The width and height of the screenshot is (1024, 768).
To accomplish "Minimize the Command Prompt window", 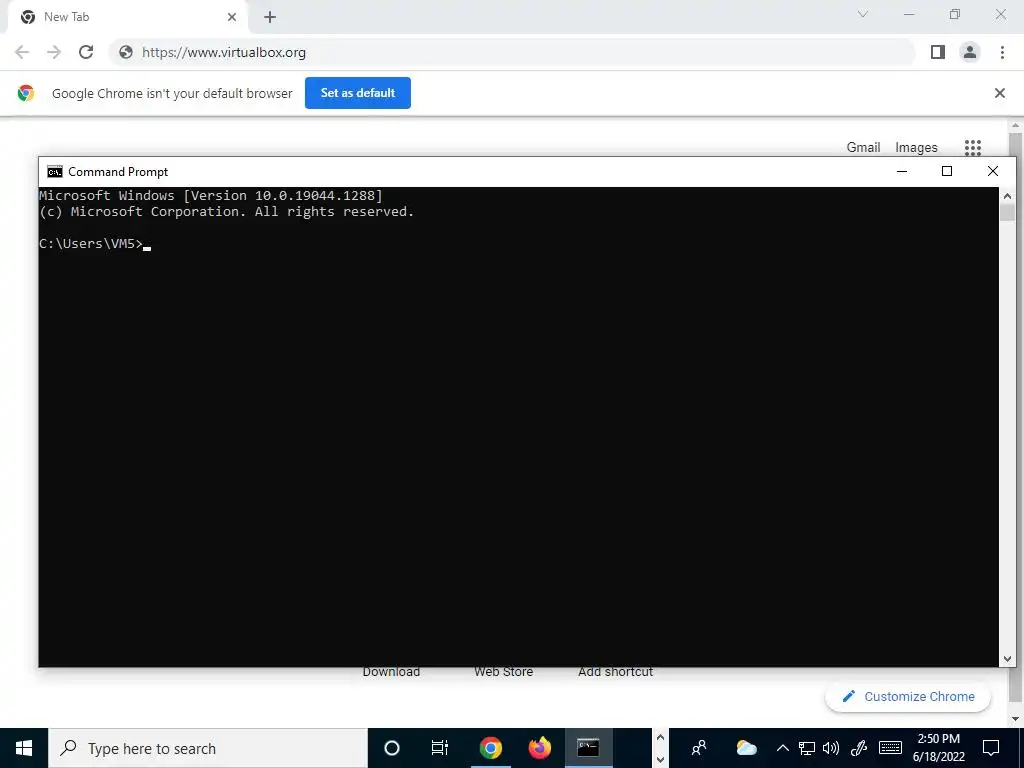I will pos(902,171).
